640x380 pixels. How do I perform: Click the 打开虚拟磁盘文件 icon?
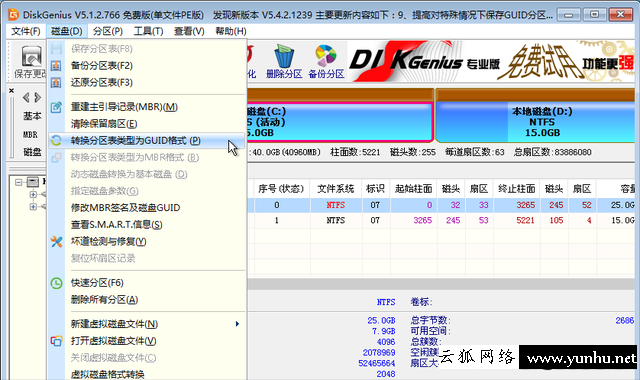[56, 341]
